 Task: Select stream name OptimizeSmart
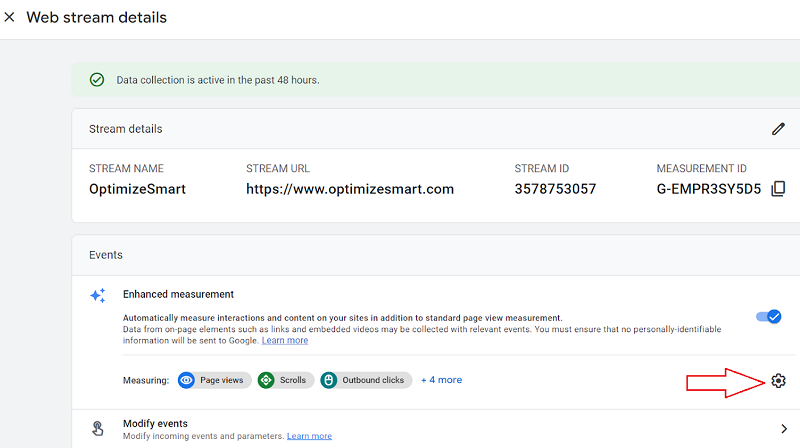[x=137, y=189]
